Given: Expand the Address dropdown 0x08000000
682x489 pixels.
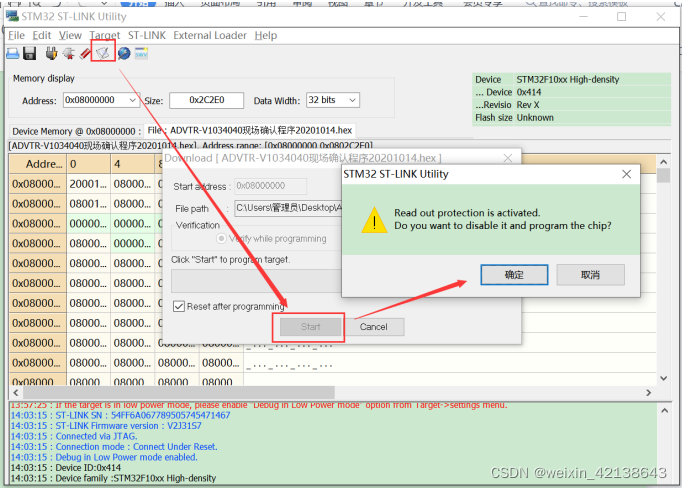Looking at the screenshot, I should point(132,100).
